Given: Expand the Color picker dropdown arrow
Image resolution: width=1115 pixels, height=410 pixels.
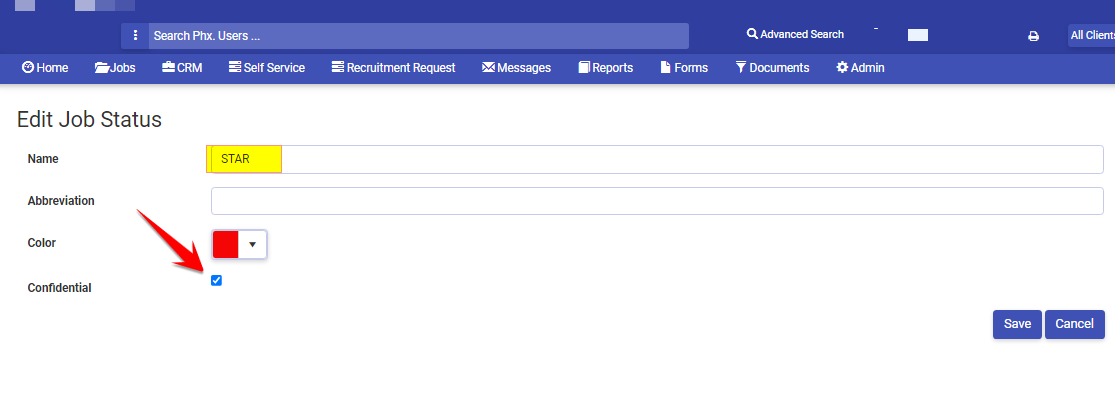Looking at the screenshot, I should click(252, 244).
